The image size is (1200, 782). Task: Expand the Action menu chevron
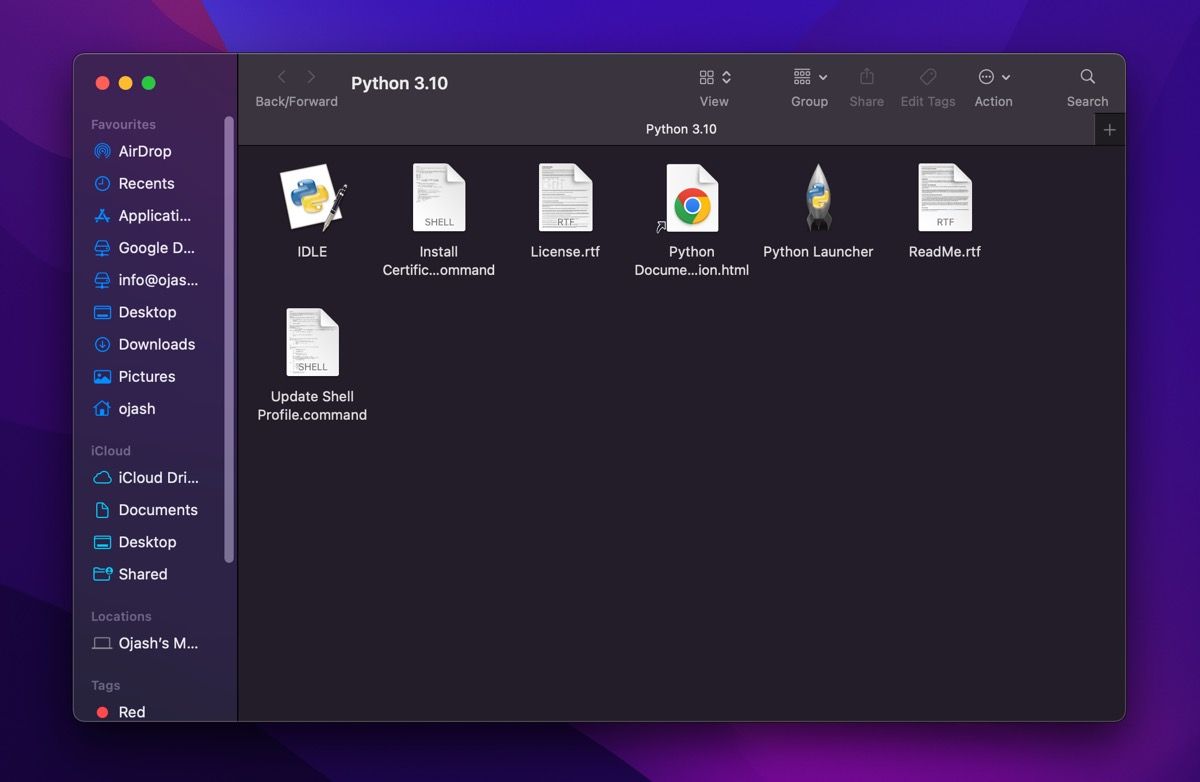[x=1007, y=76]
